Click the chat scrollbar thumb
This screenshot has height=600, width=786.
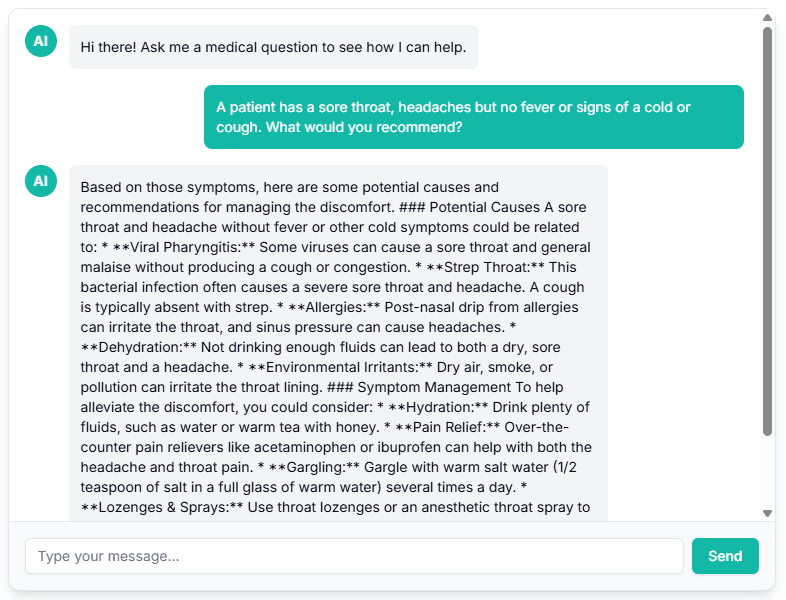pyautogui.click(x=767, y=231)
